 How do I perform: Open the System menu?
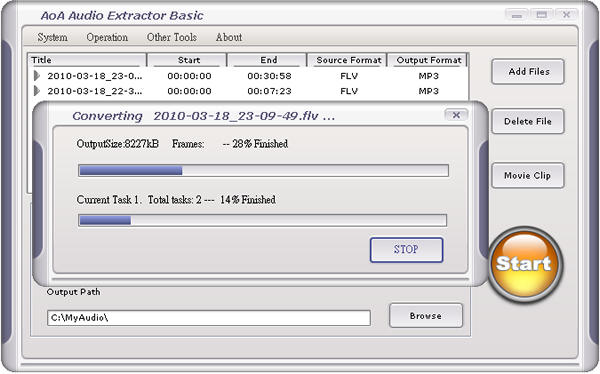[52, 37]
